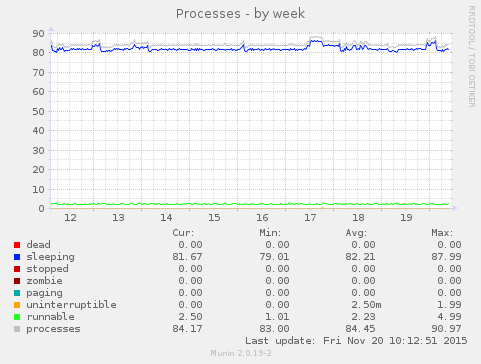Click y-axis label 20
This screenshot has width=481, height=364.
[38, 170]
